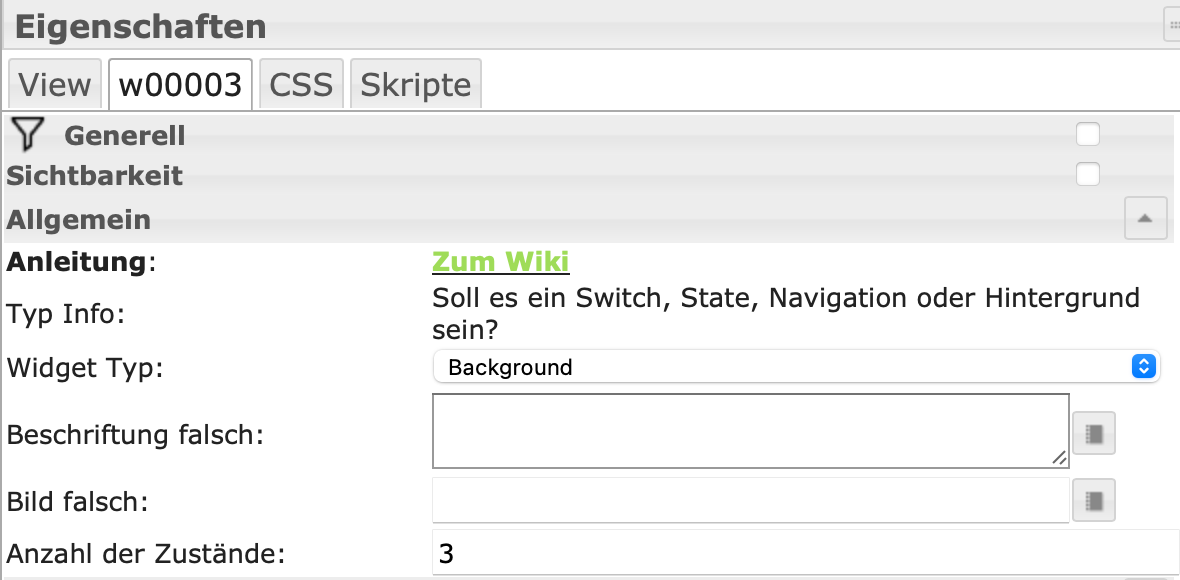
Task: Click into the Bild falsch field
Action: [750, 499]
